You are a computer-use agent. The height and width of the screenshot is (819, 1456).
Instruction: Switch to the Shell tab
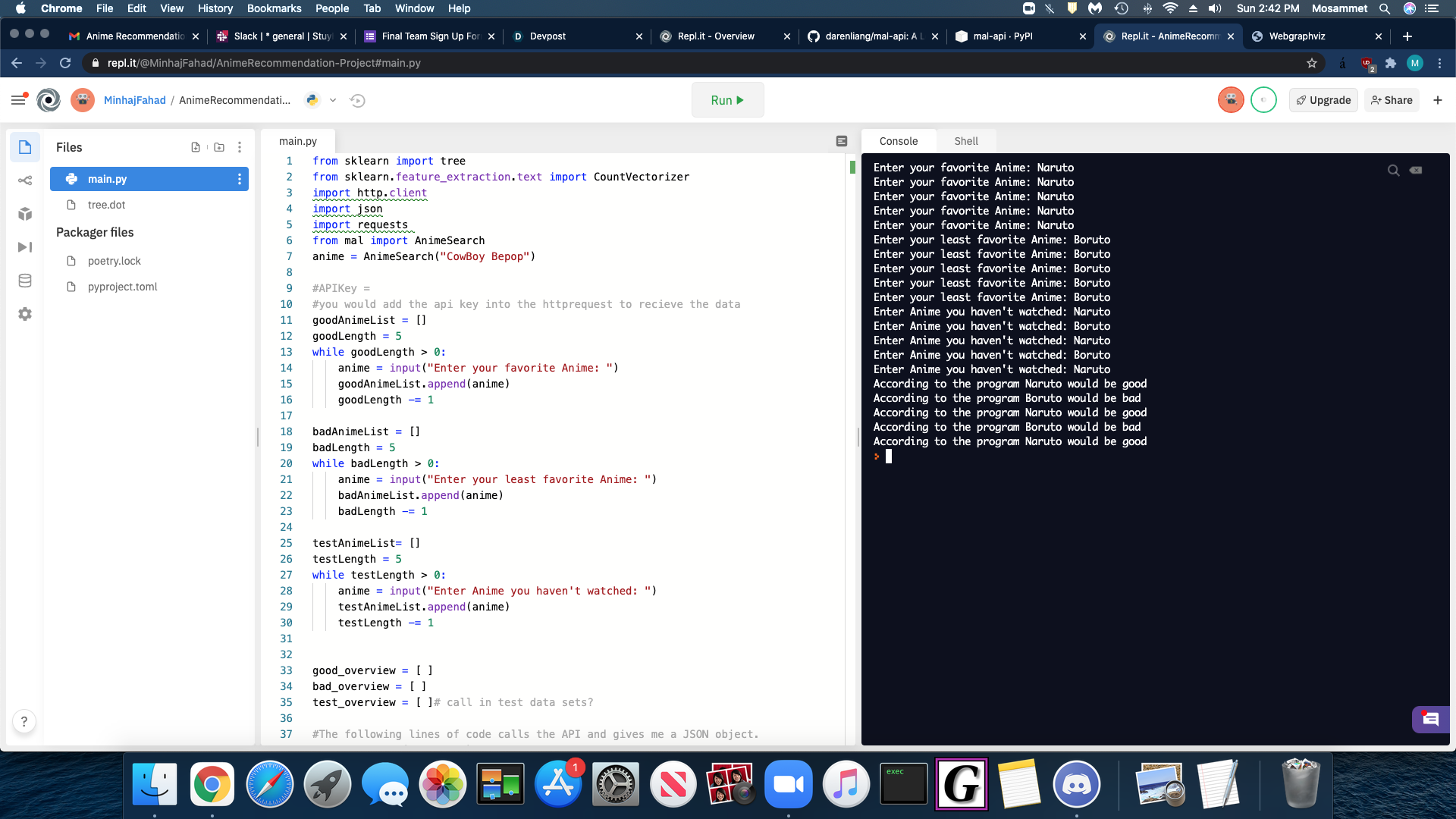(x=965, y=141)
